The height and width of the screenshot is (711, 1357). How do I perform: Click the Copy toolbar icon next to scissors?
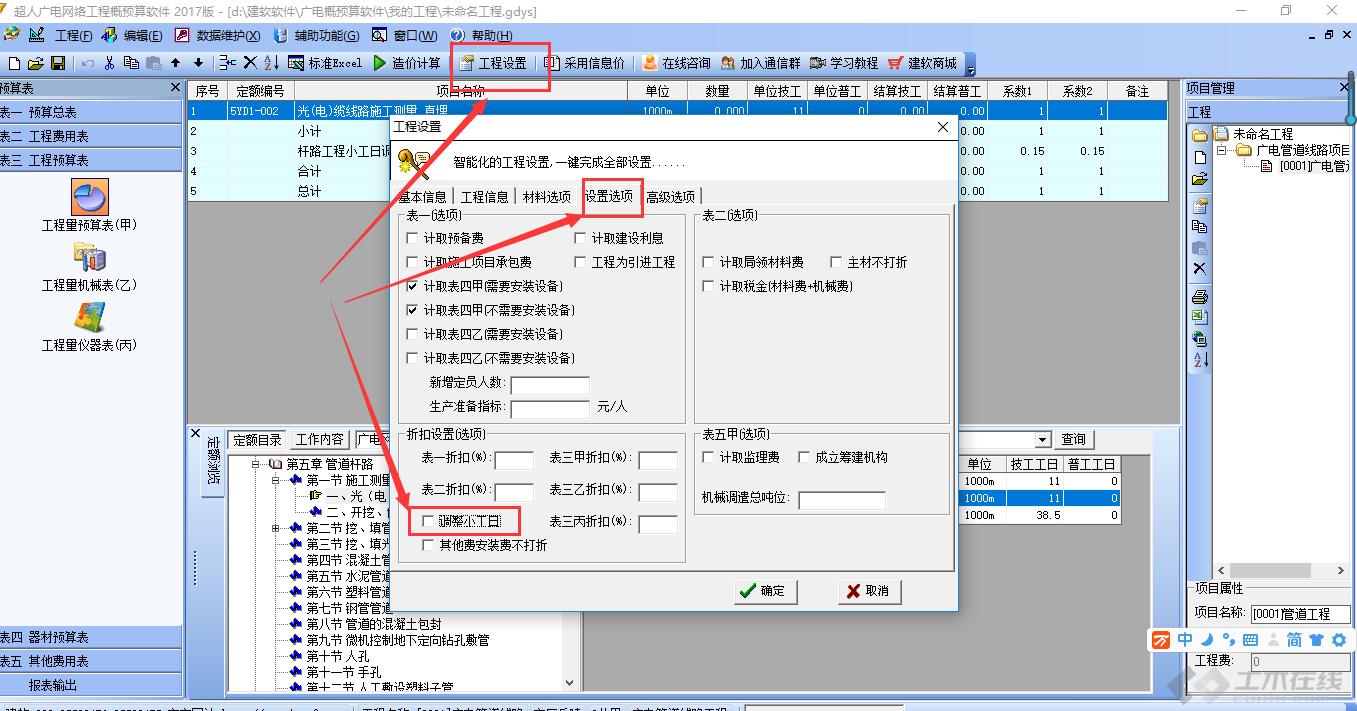132,63
